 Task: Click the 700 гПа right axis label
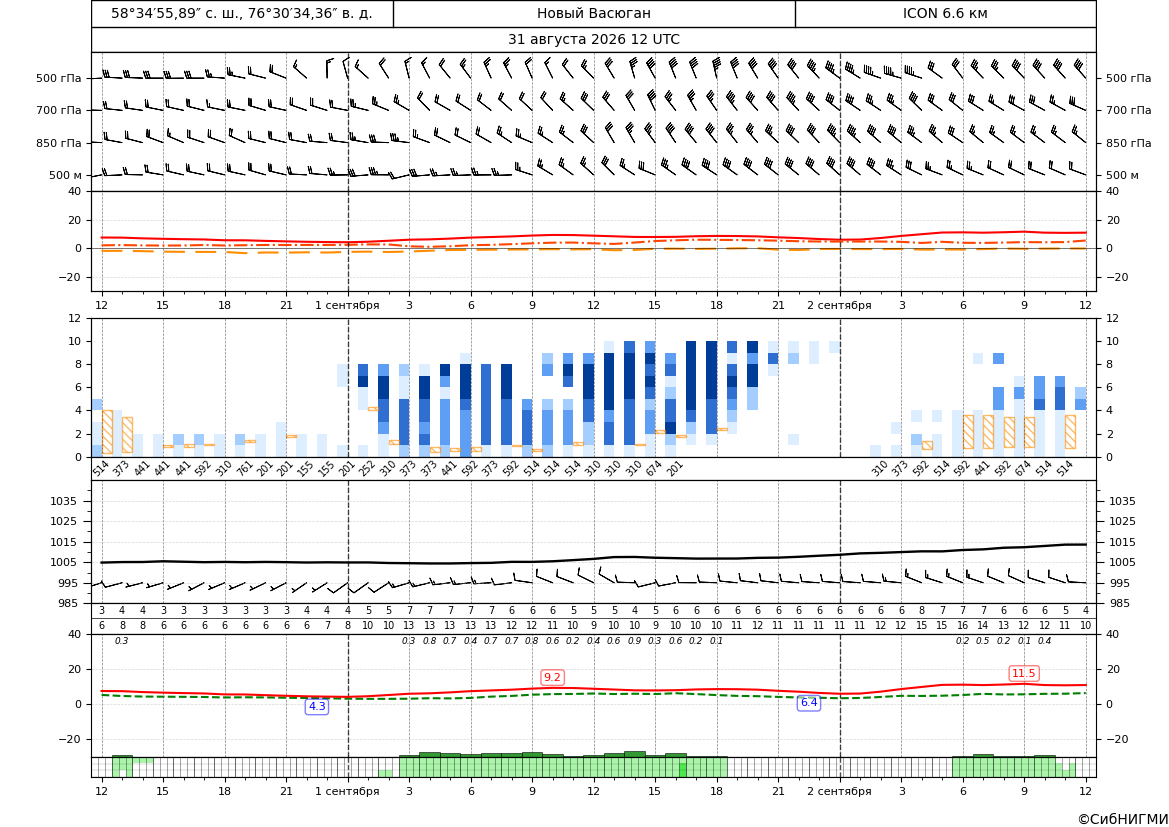pyautogui.click(x=1129, y=110)
